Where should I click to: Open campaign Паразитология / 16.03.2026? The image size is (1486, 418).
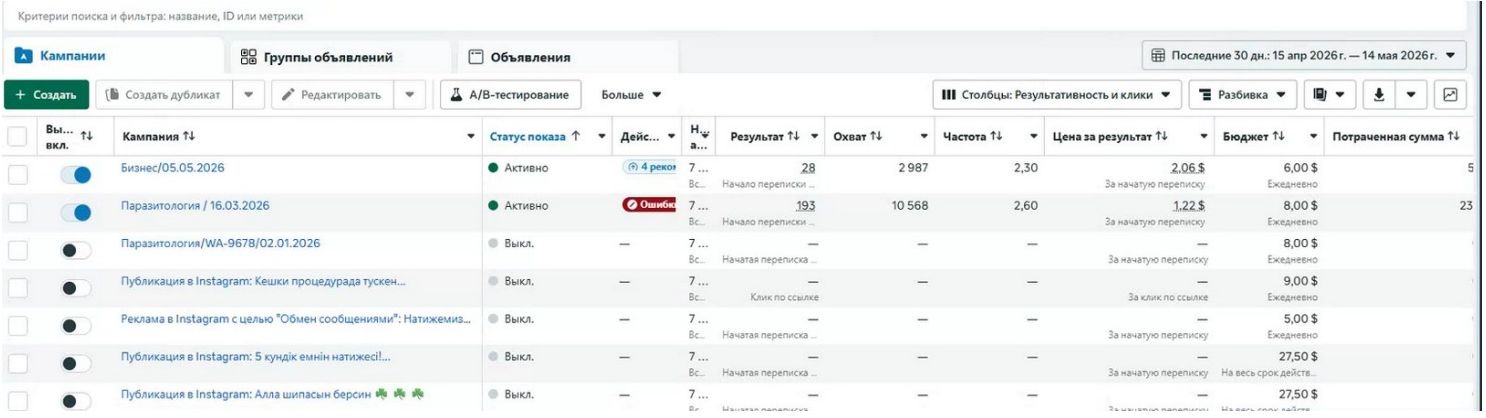click(195, 206)
